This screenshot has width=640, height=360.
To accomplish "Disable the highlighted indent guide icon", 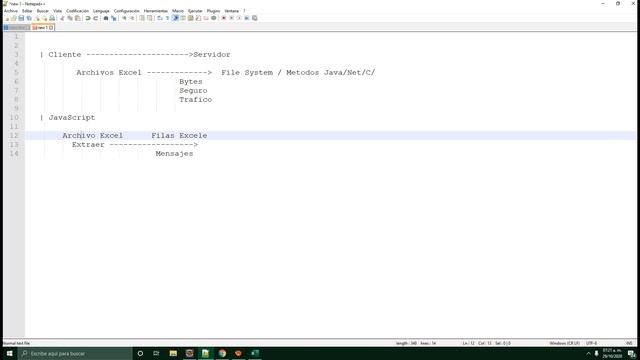I will pos(175,18).
